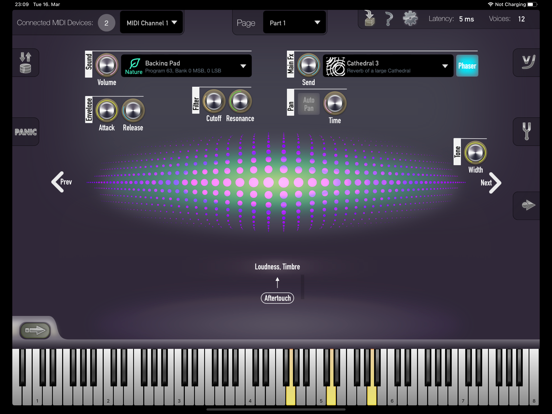Click the Send knob
552x414 pixels.
coord(308,65)
